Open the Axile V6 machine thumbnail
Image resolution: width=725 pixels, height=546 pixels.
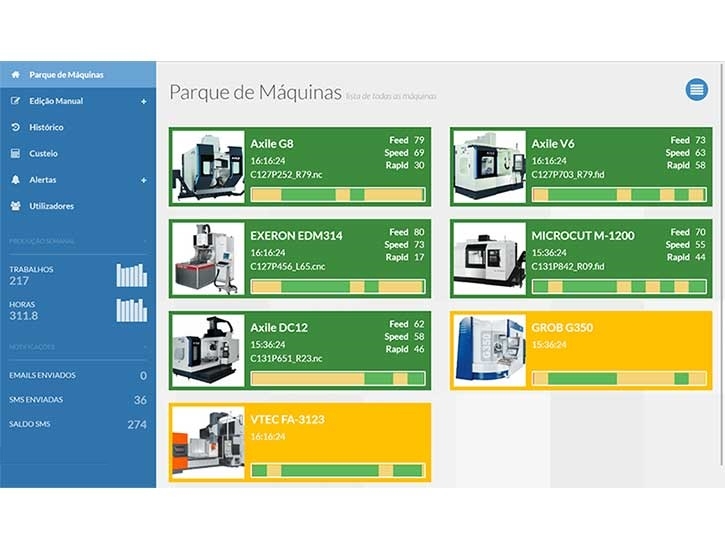tap(490, 167)
